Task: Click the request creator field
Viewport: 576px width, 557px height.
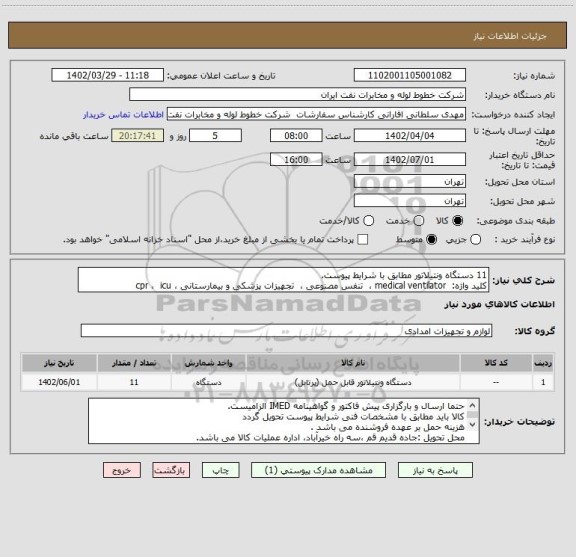Action: click(316, 114)
